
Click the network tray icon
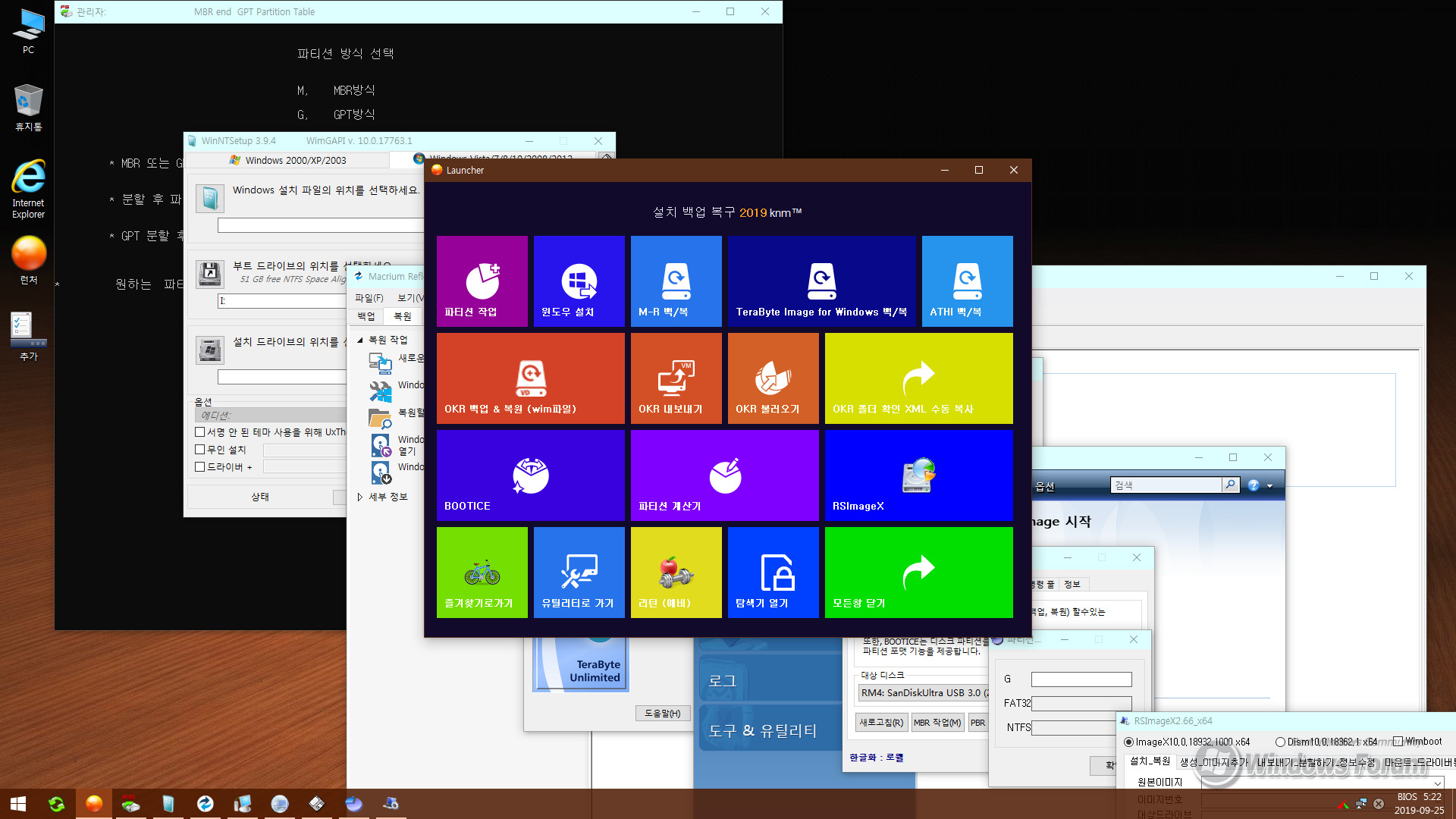1361,804
